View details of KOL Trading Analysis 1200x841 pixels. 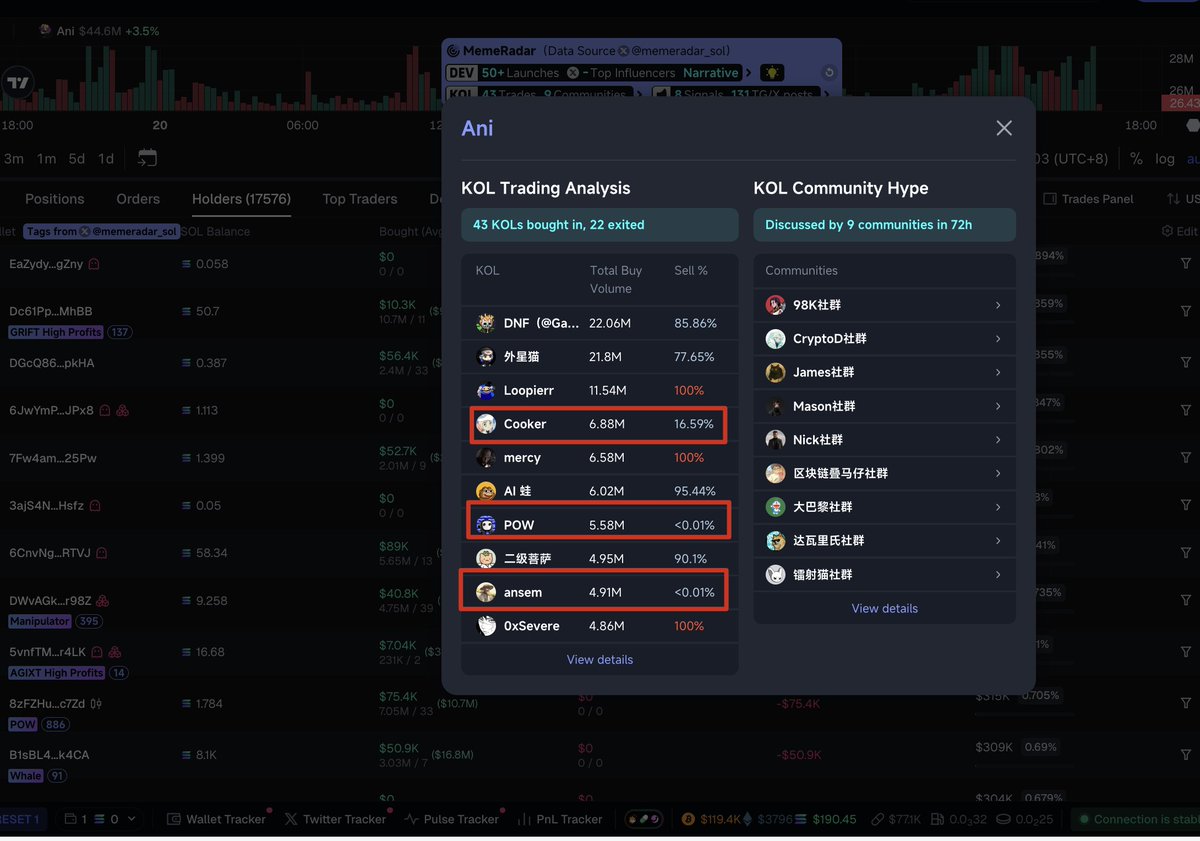(x=600, y=659)
